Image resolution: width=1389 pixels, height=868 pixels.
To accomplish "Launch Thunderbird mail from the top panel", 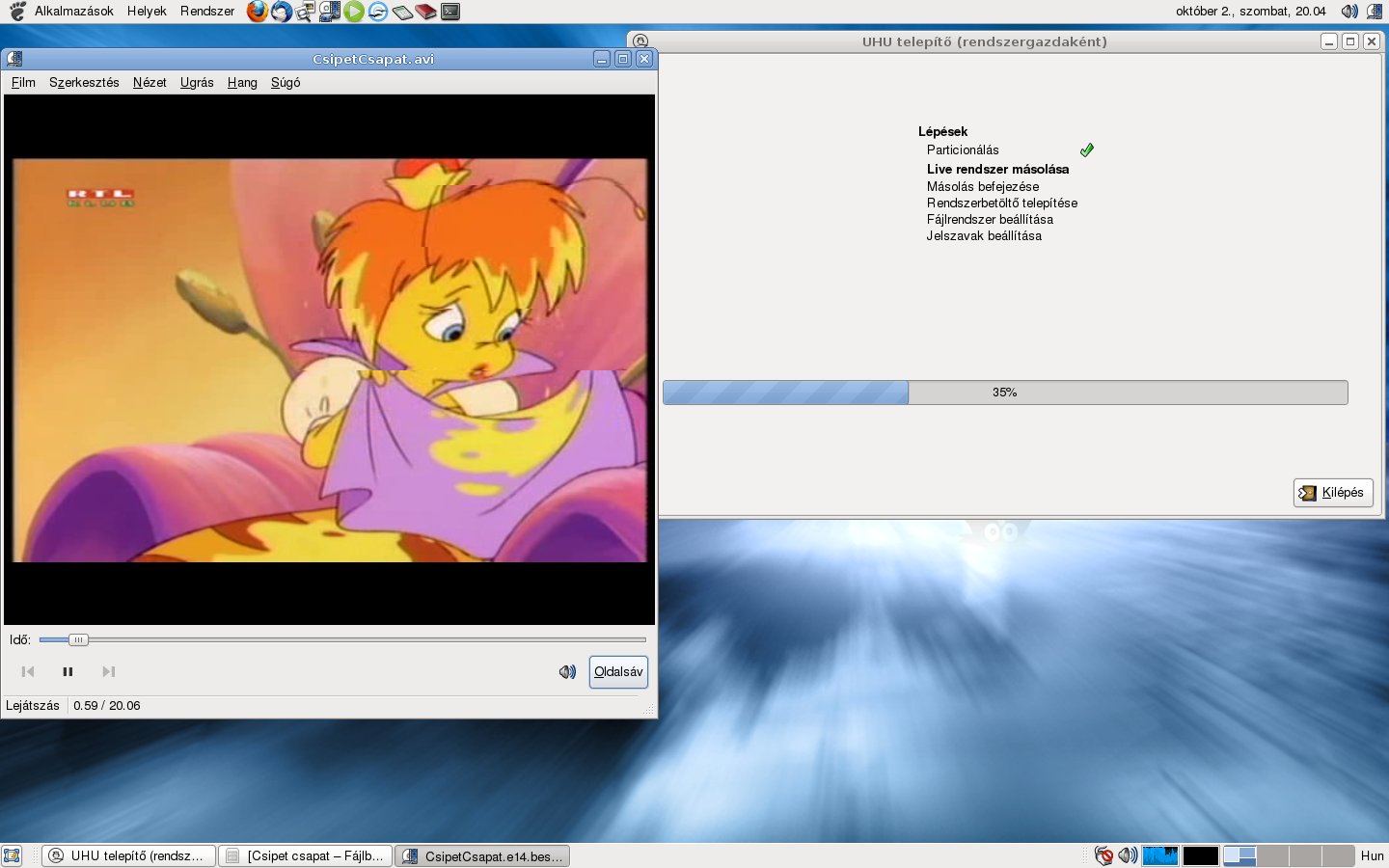I will pyautogui.click(x=282, y=12).
